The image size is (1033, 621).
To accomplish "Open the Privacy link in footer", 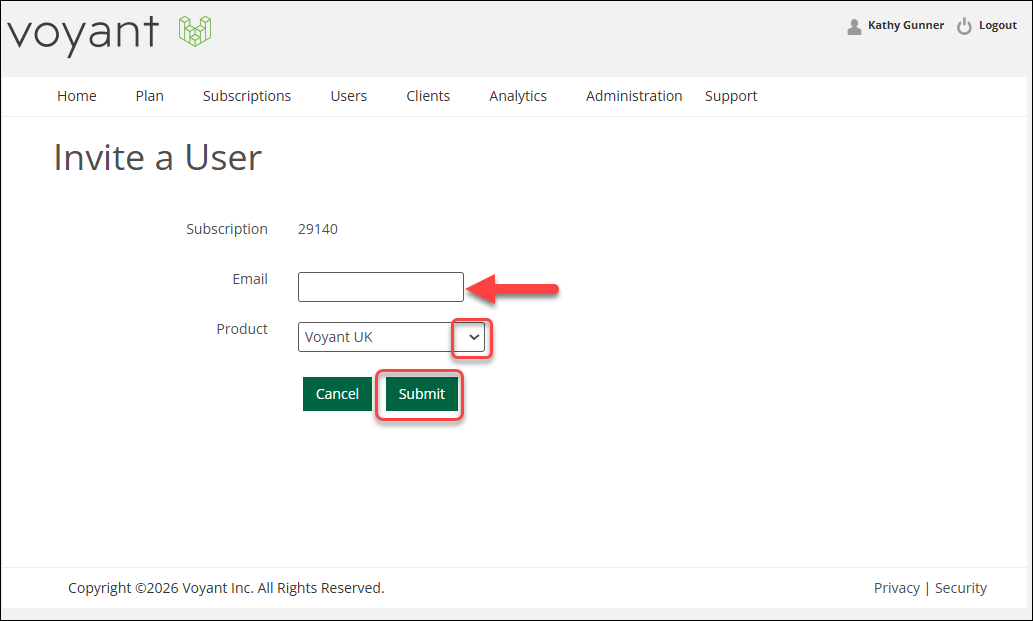I will pos(897,588).
